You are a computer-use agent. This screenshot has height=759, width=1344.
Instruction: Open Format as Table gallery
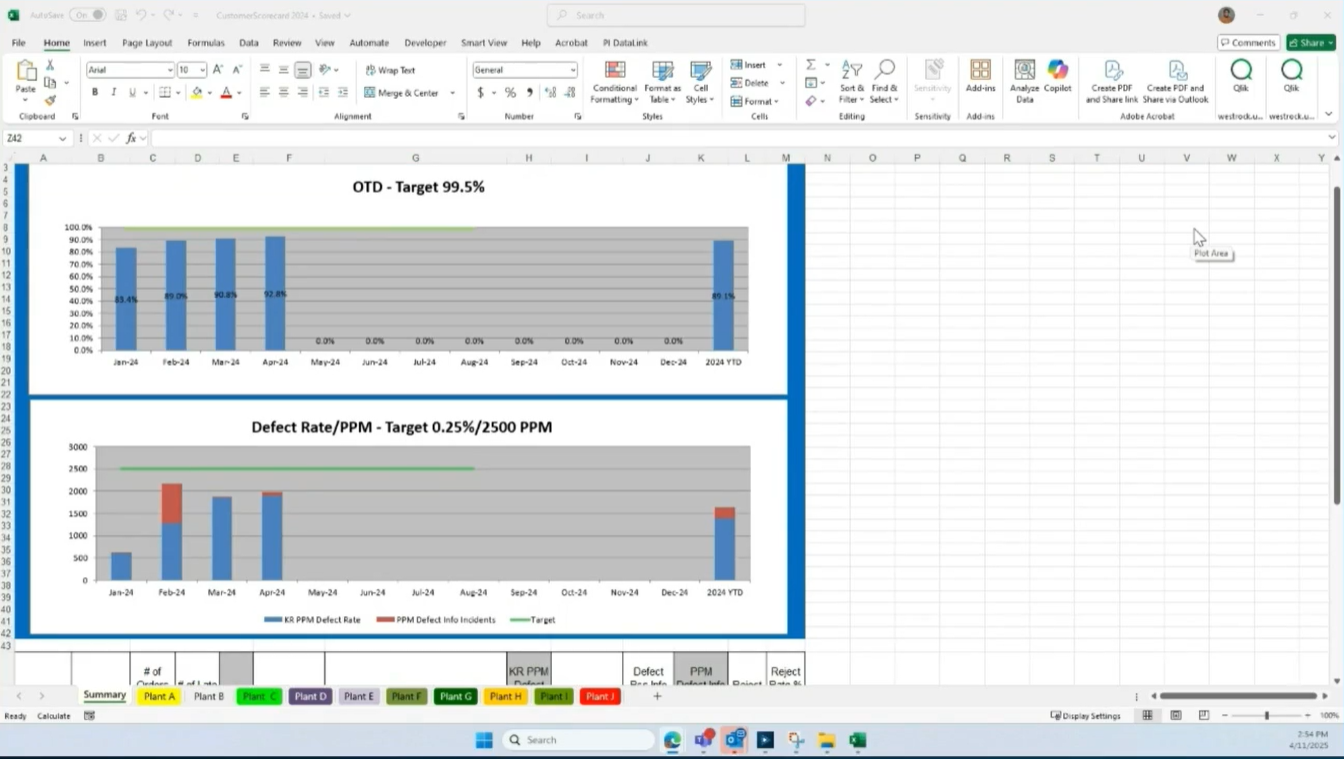coord(662,82)
